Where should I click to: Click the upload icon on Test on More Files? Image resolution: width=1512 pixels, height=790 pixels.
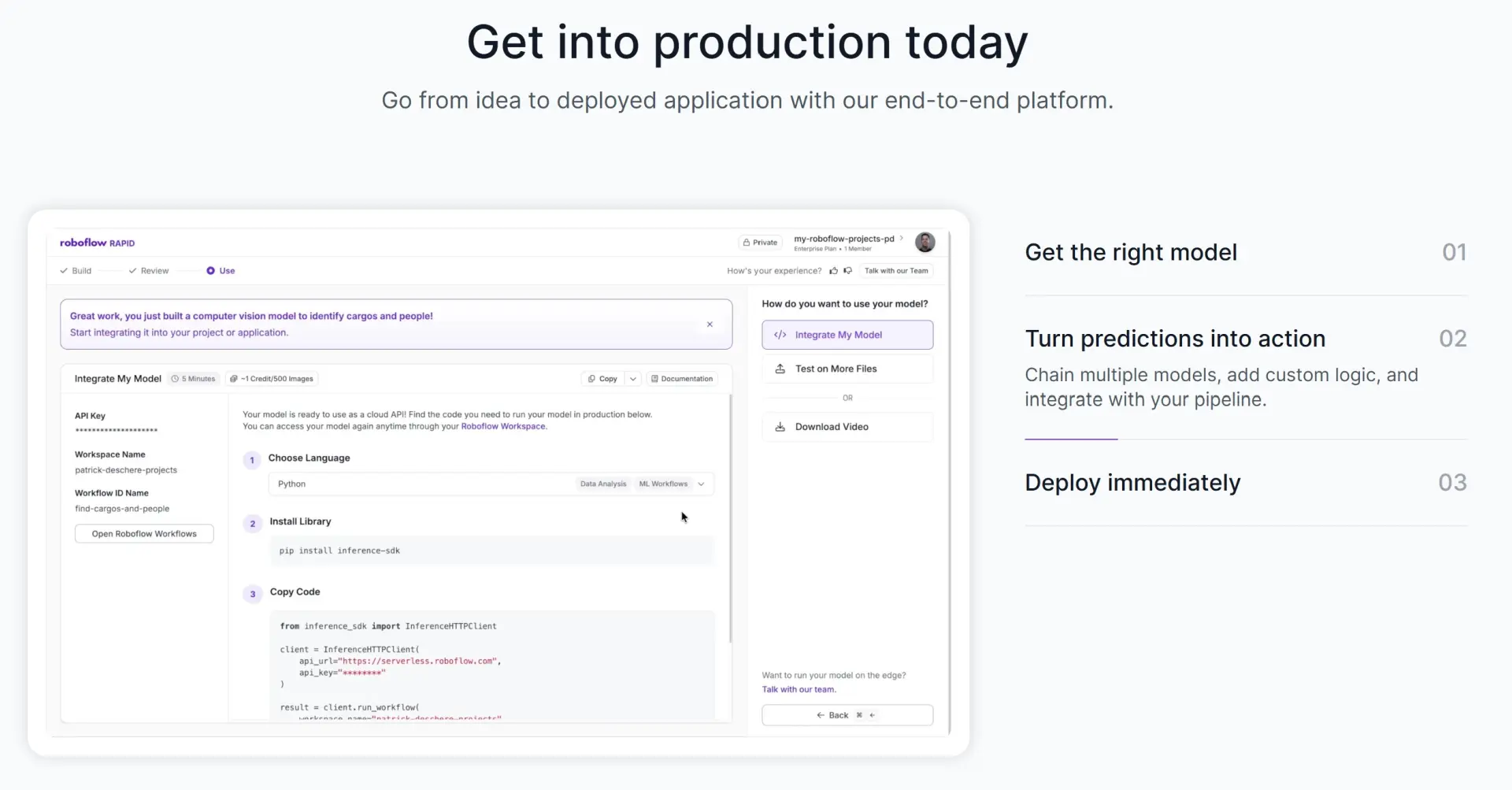tap(780, 369)
